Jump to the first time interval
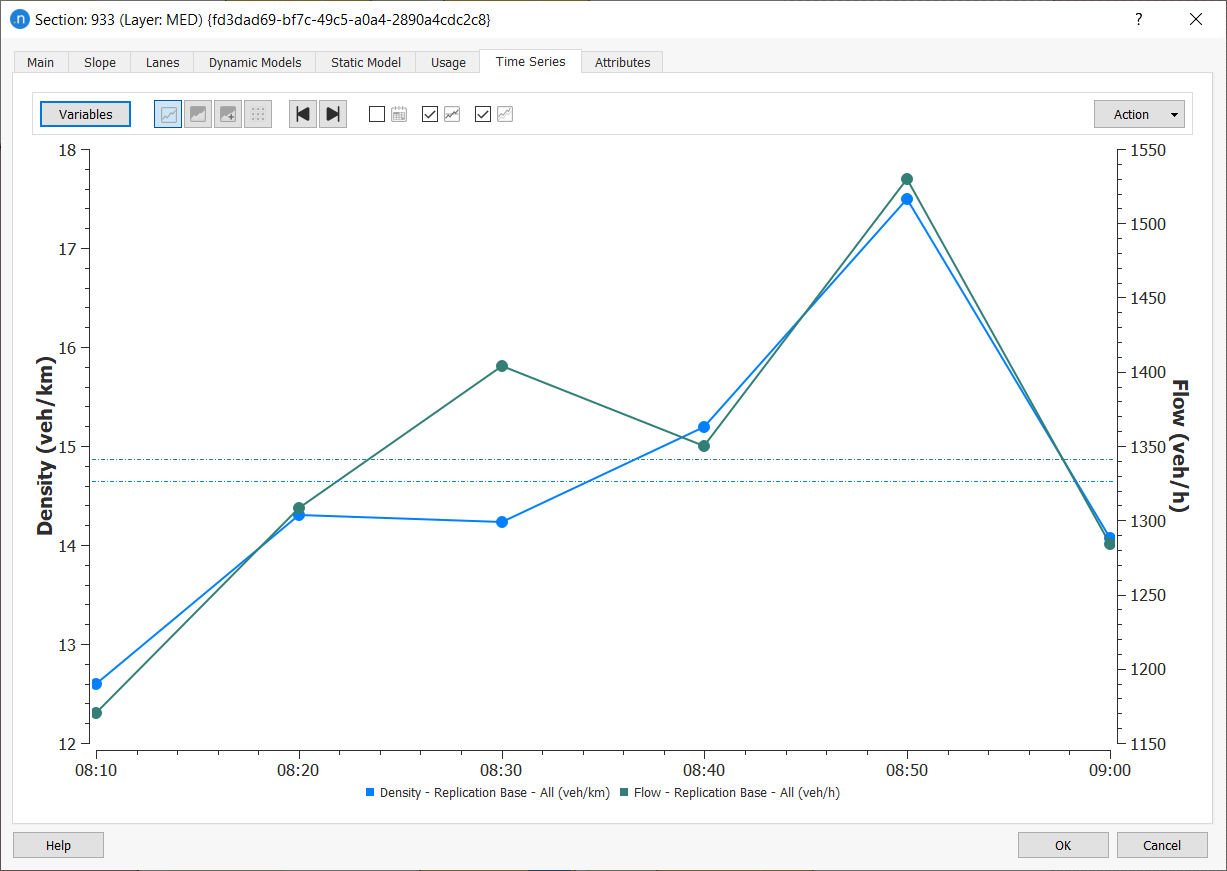The image size is (1227, 871). click(x=303, y=114)
